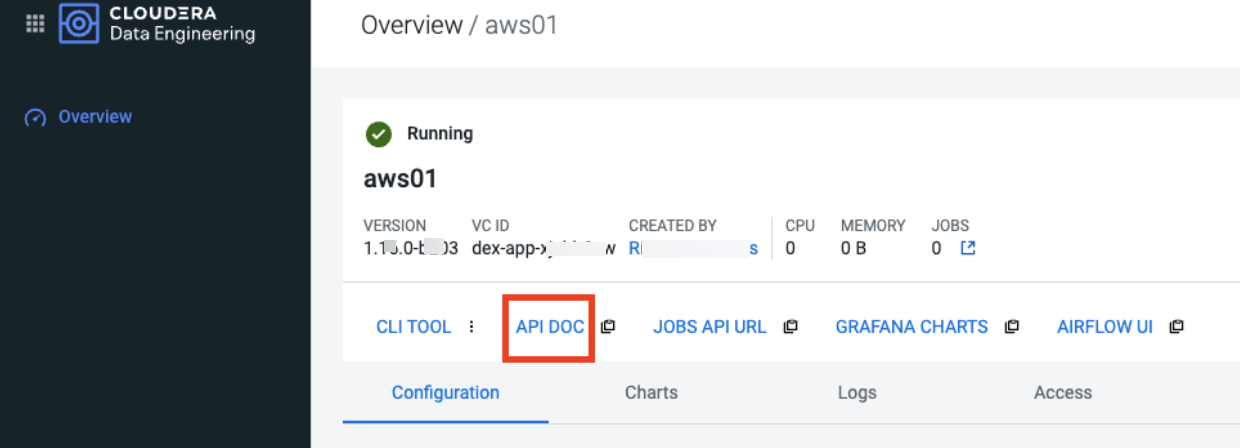Copy the AIRFLOW UI URL
The width and height of the screenshot is (1240, 448).
[x=1176, y=327]
